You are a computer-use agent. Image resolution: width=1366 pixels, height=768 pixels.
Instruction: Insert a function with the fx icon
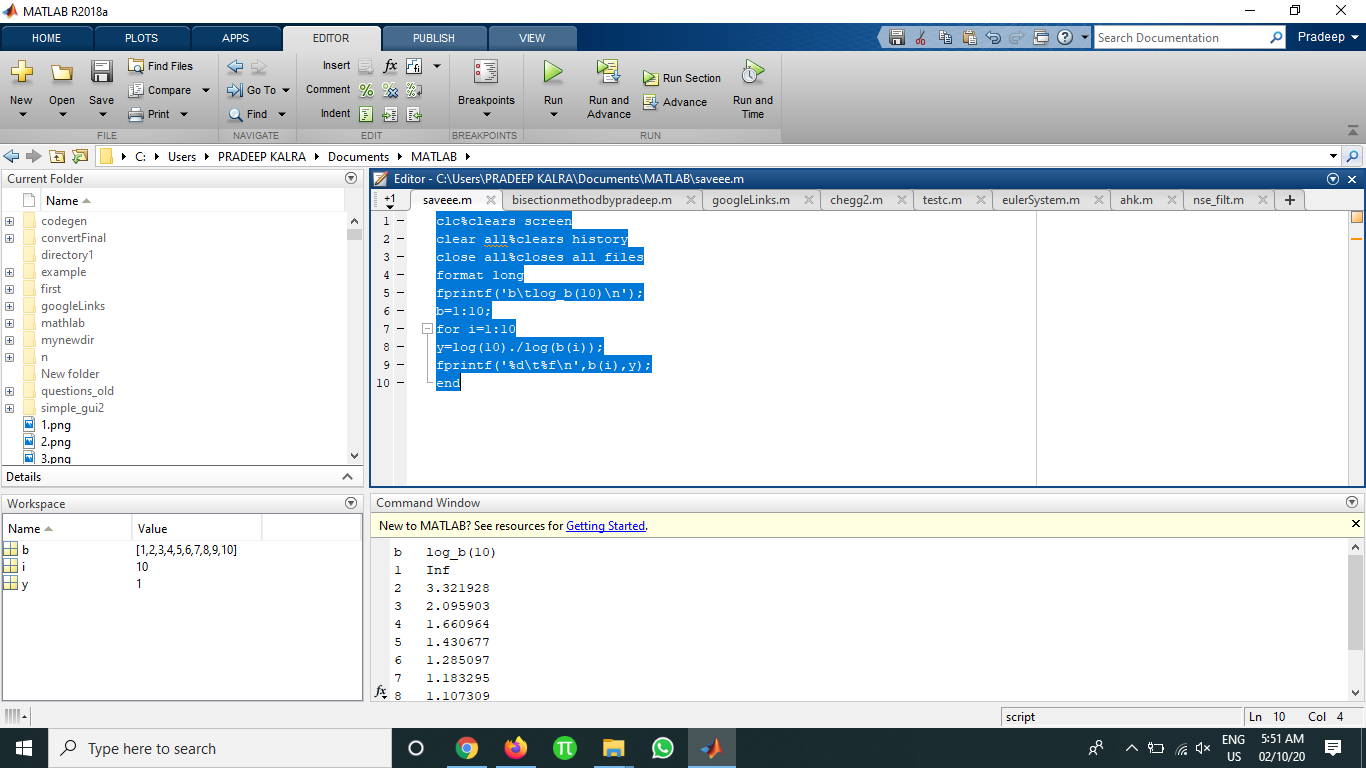pos(390,66)
